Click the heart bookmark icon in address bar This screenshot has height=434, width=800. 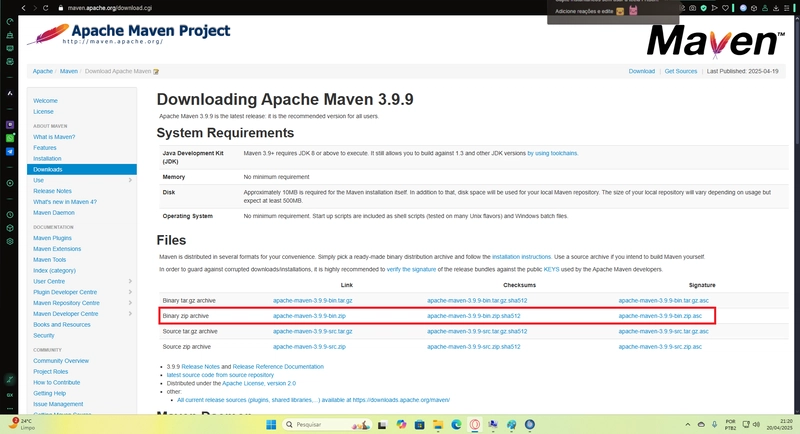point(725,8)
